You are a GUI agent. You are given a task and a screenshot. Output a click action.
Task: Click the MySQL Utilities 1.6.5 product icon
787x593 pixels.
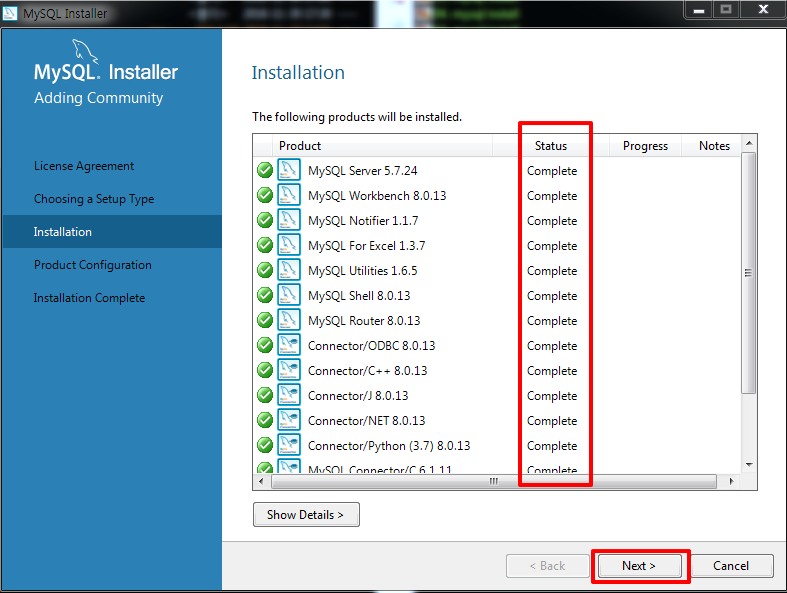click(x=289, y=270)
